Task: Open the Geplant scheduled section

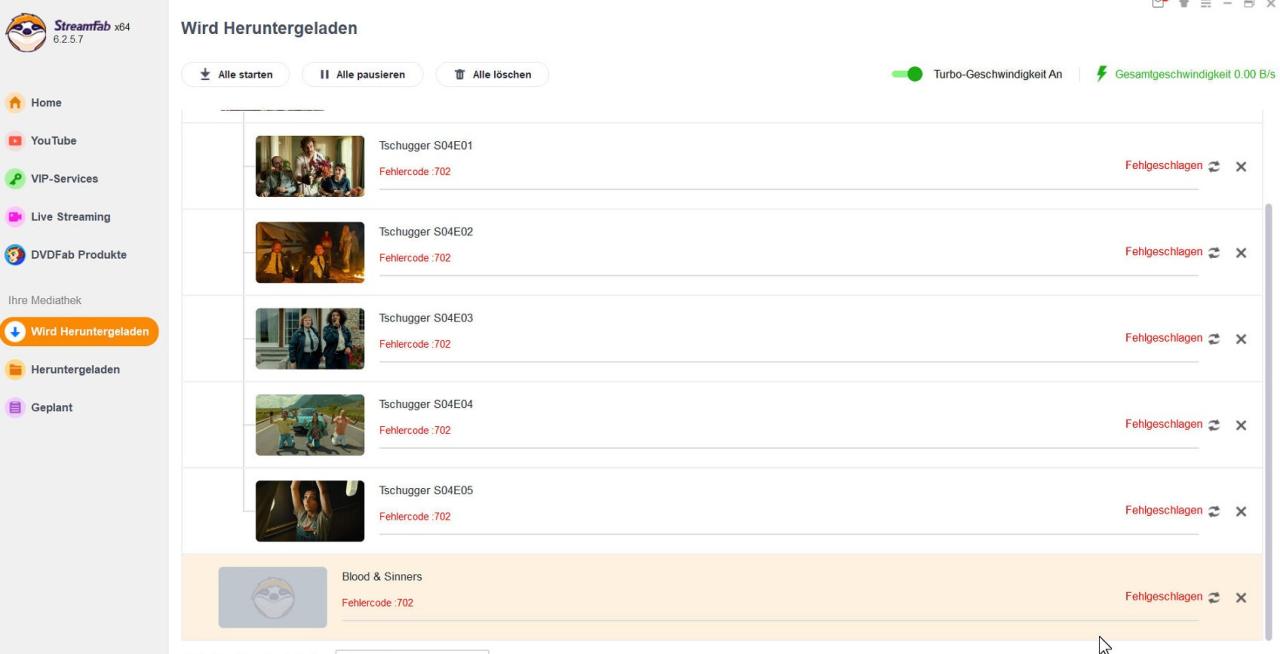Action: click(51, 408)
